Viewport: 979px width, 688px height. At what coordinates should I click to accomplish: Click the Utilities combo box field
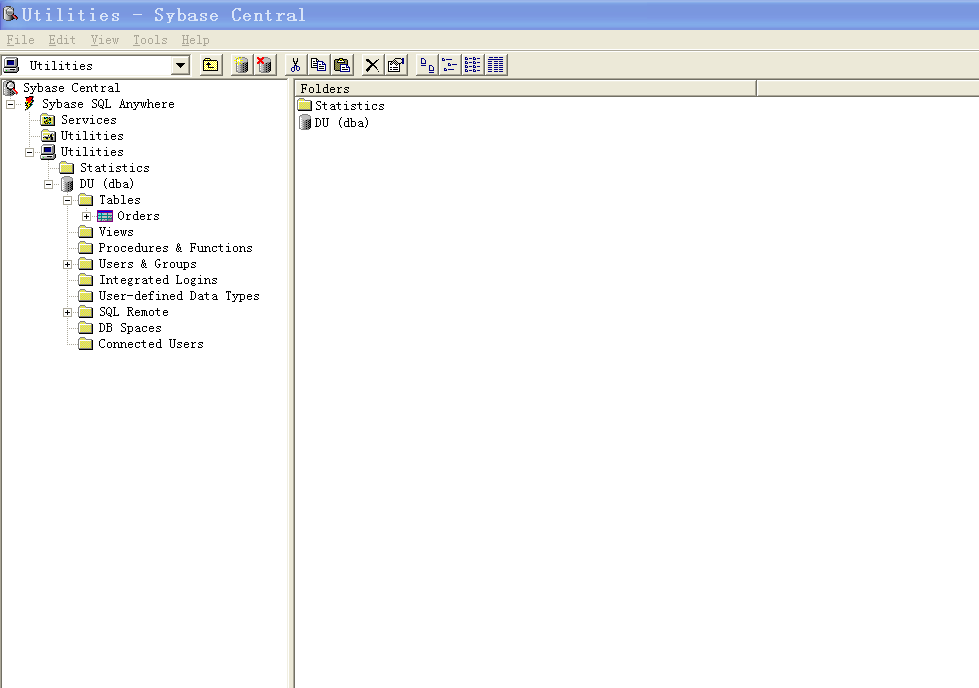(96, 65)
